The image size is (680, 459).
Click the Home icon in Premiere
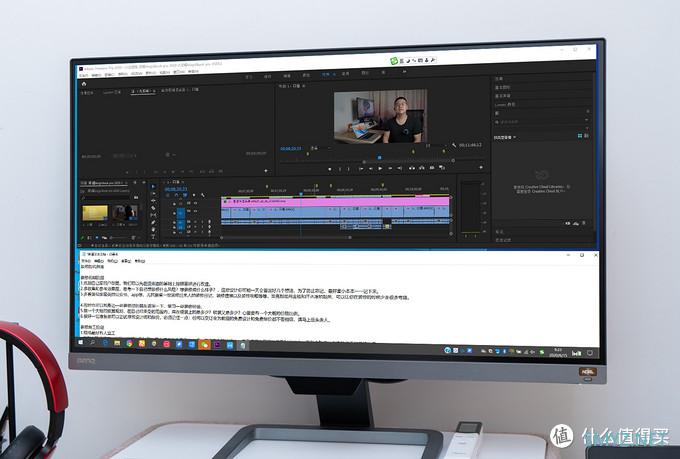pyautogui.click(x=84, y=84)
